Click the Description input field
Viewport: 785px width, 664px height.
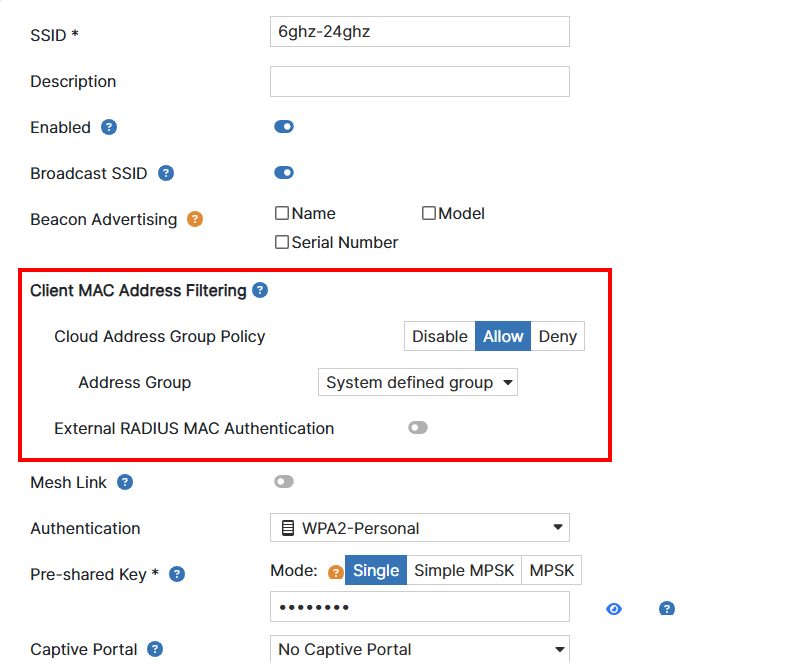click(x=419, y=82)
